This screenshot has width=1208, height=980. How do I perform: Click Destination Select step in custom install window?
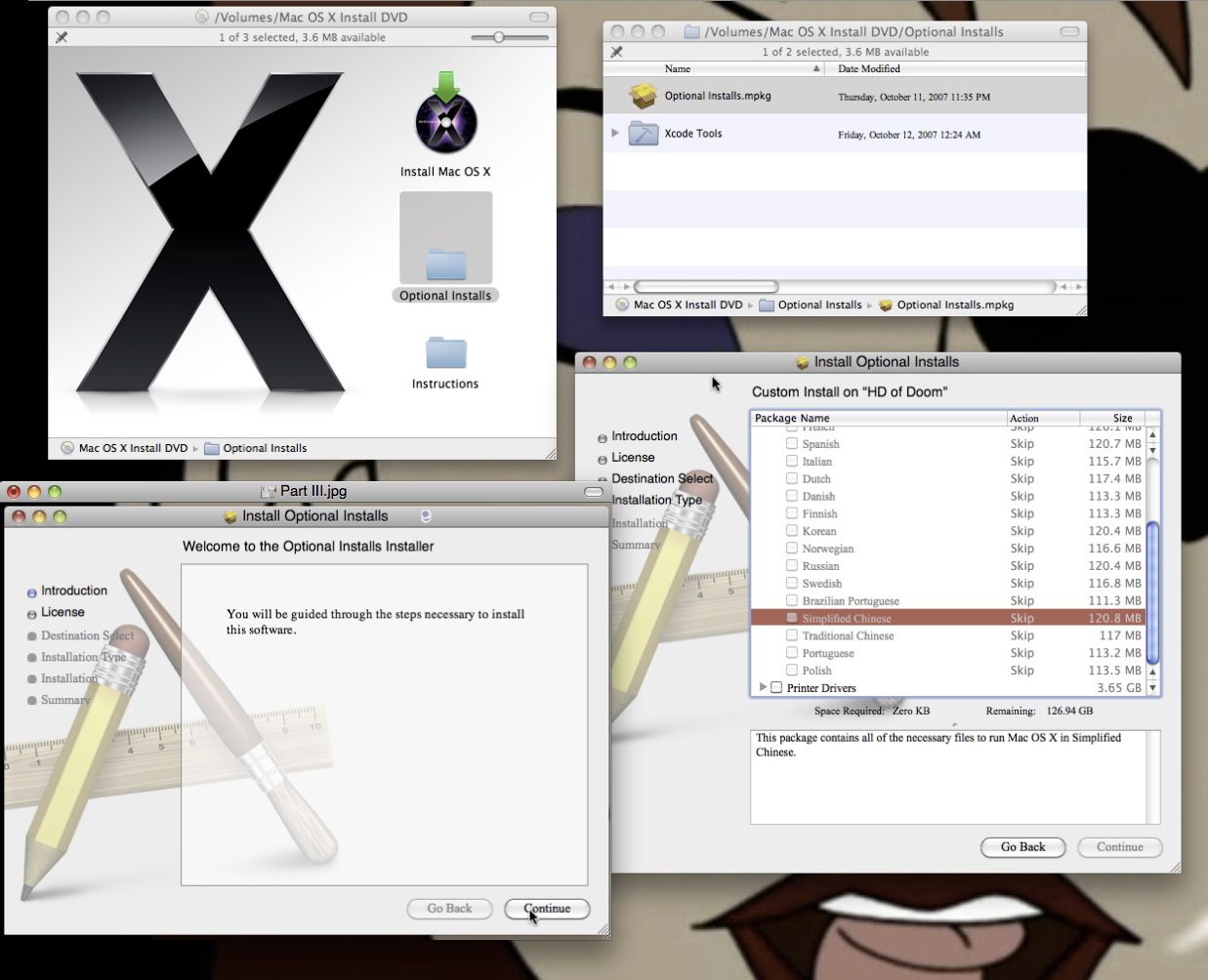pyautogui.click(x=662, y=478)
